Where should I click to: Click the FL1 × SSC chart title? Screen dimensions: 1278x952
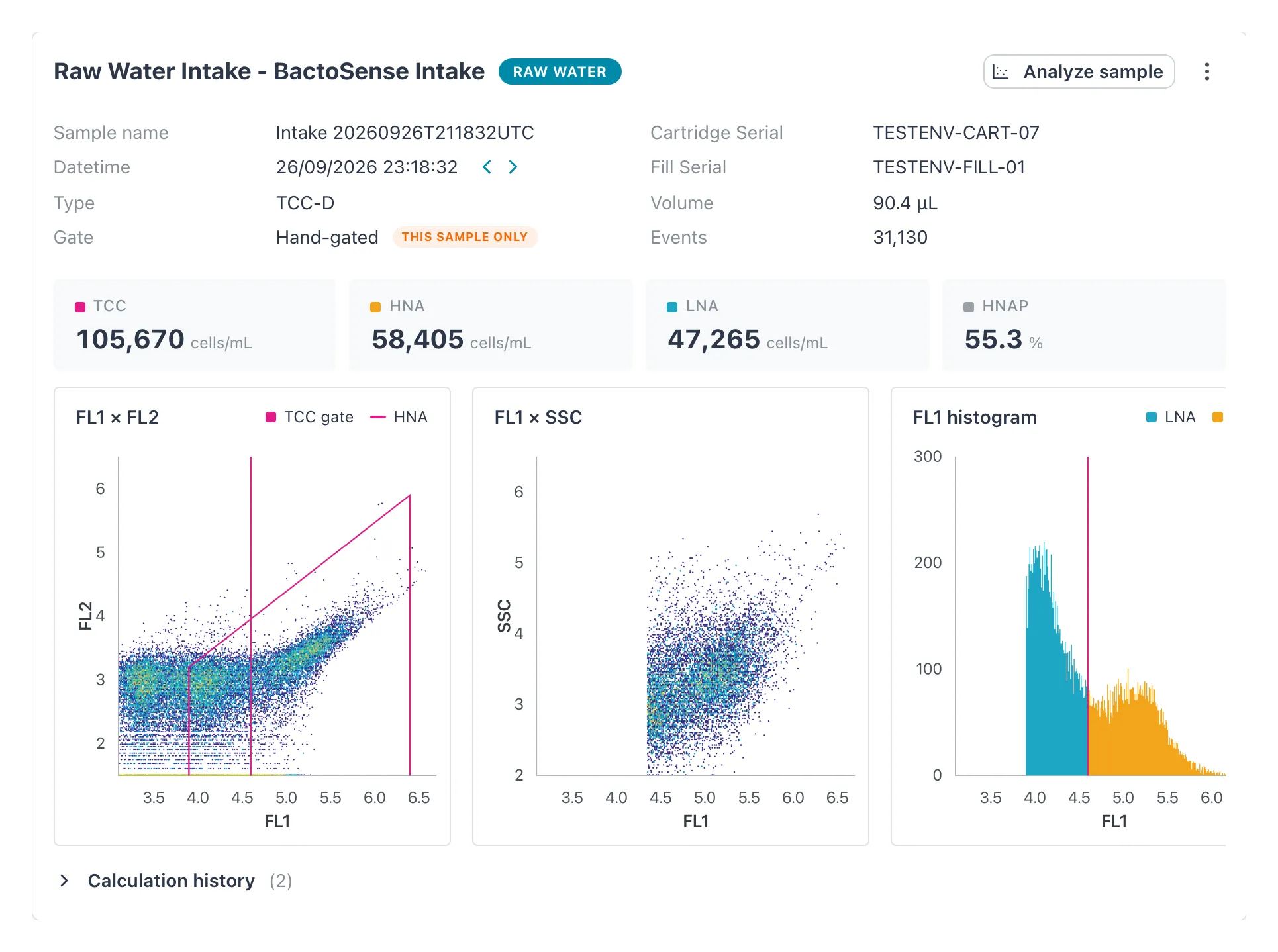click(538, 417)
